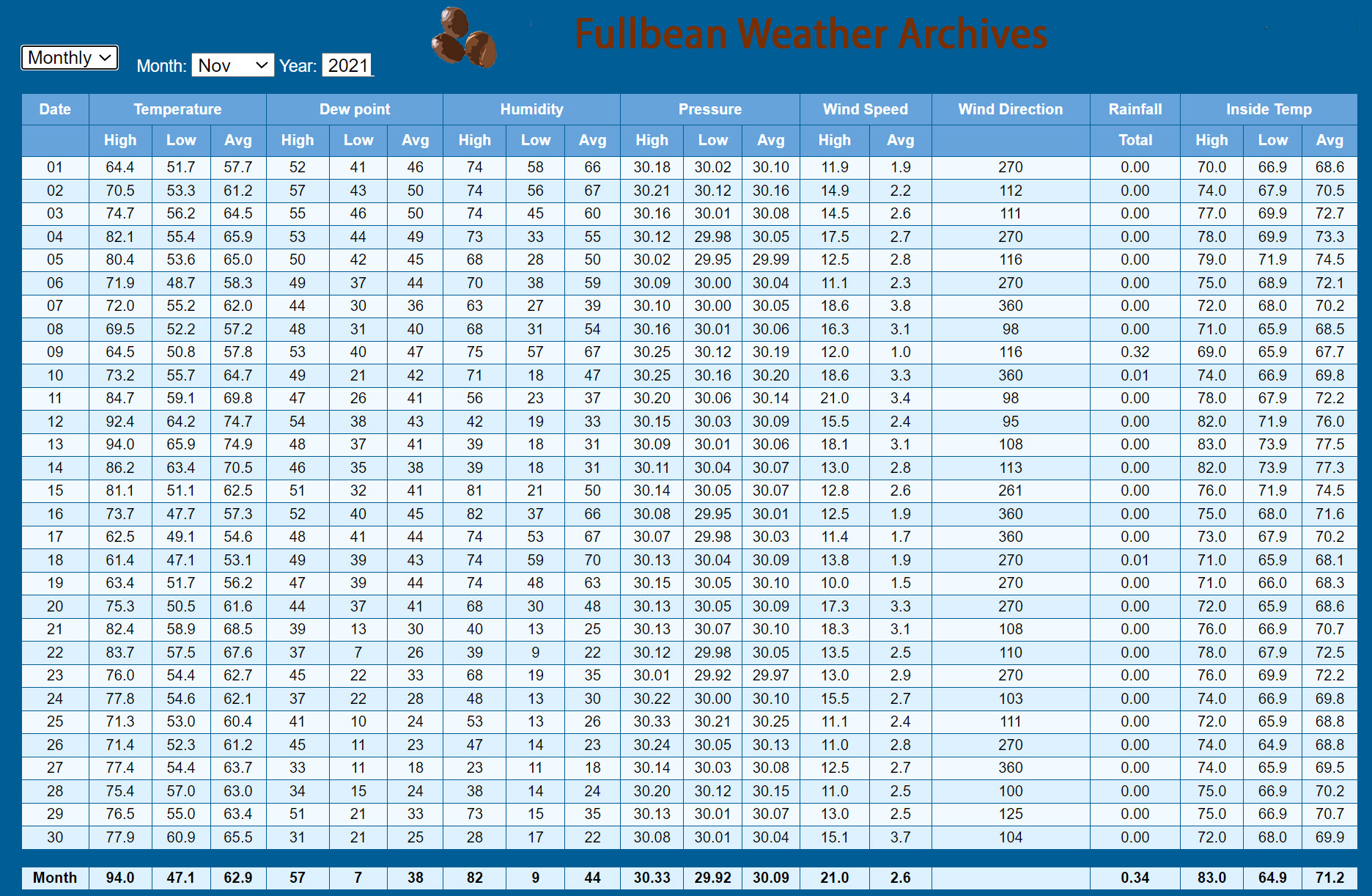This screenshot has width=1372, height=896.
Task: Click monthly wind speed avg 2.6
Action: (901, 878)
